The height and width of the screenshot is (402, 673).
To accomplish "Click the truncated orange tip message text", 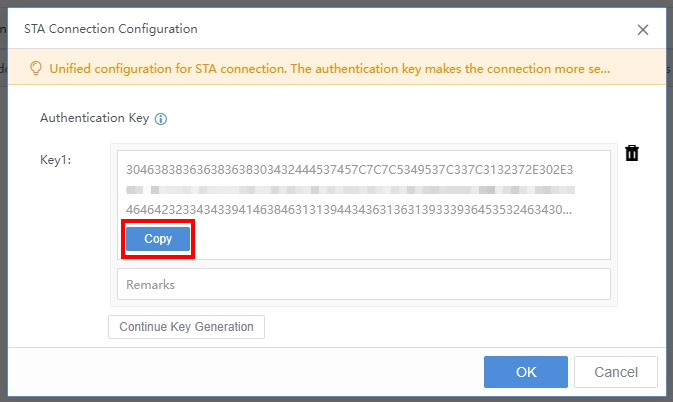I will tap(330, 69).
